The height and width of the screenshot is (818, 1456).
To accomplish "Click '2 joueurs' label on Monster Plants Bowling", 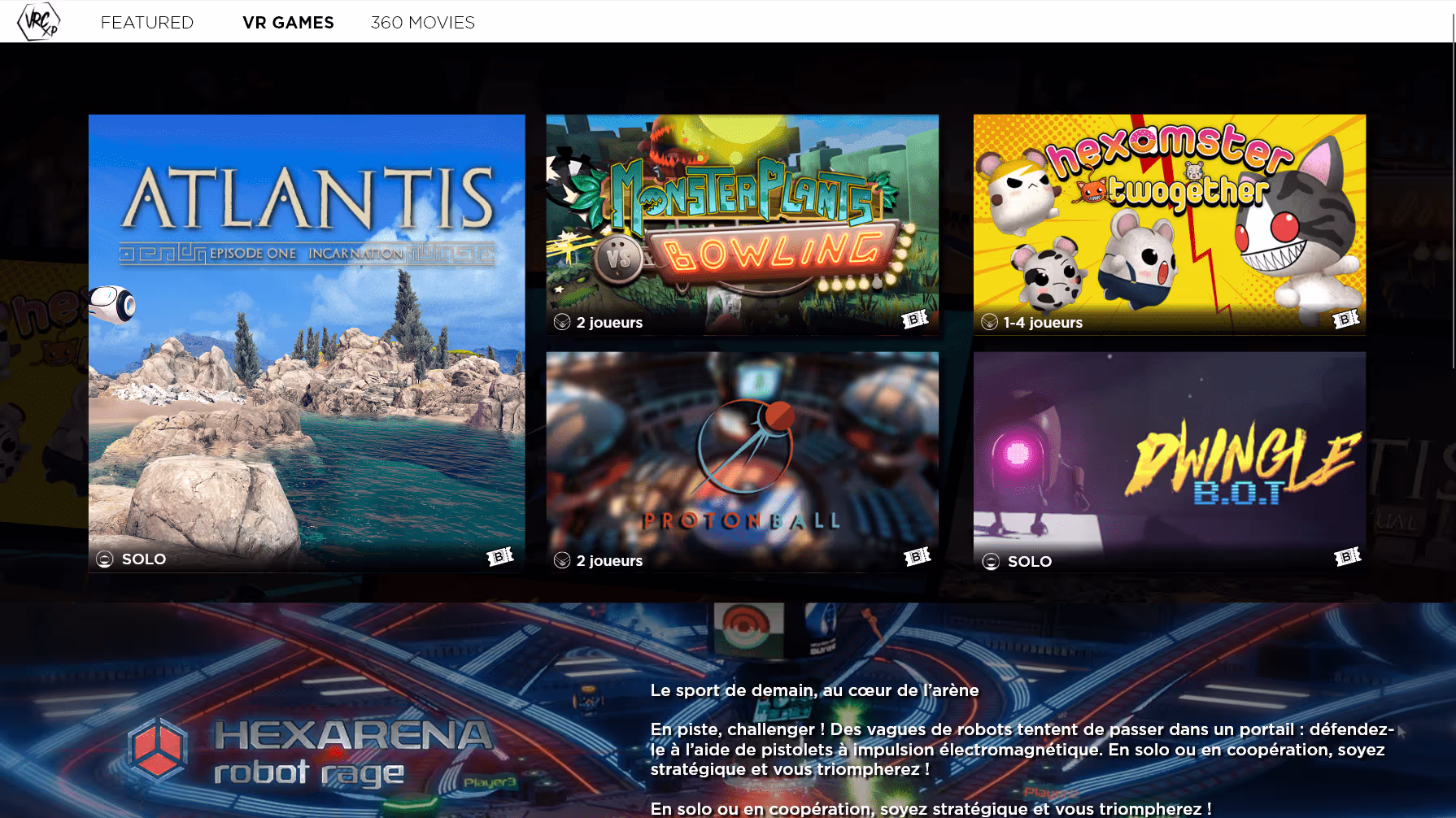I will tap(609, 323).
